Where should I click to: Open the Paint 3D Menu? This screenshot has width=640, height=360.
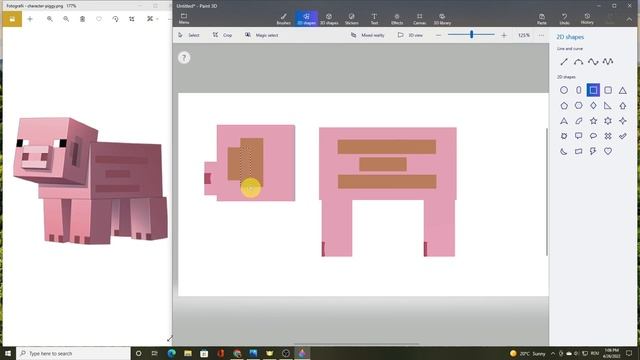click(x=184, y=18)
